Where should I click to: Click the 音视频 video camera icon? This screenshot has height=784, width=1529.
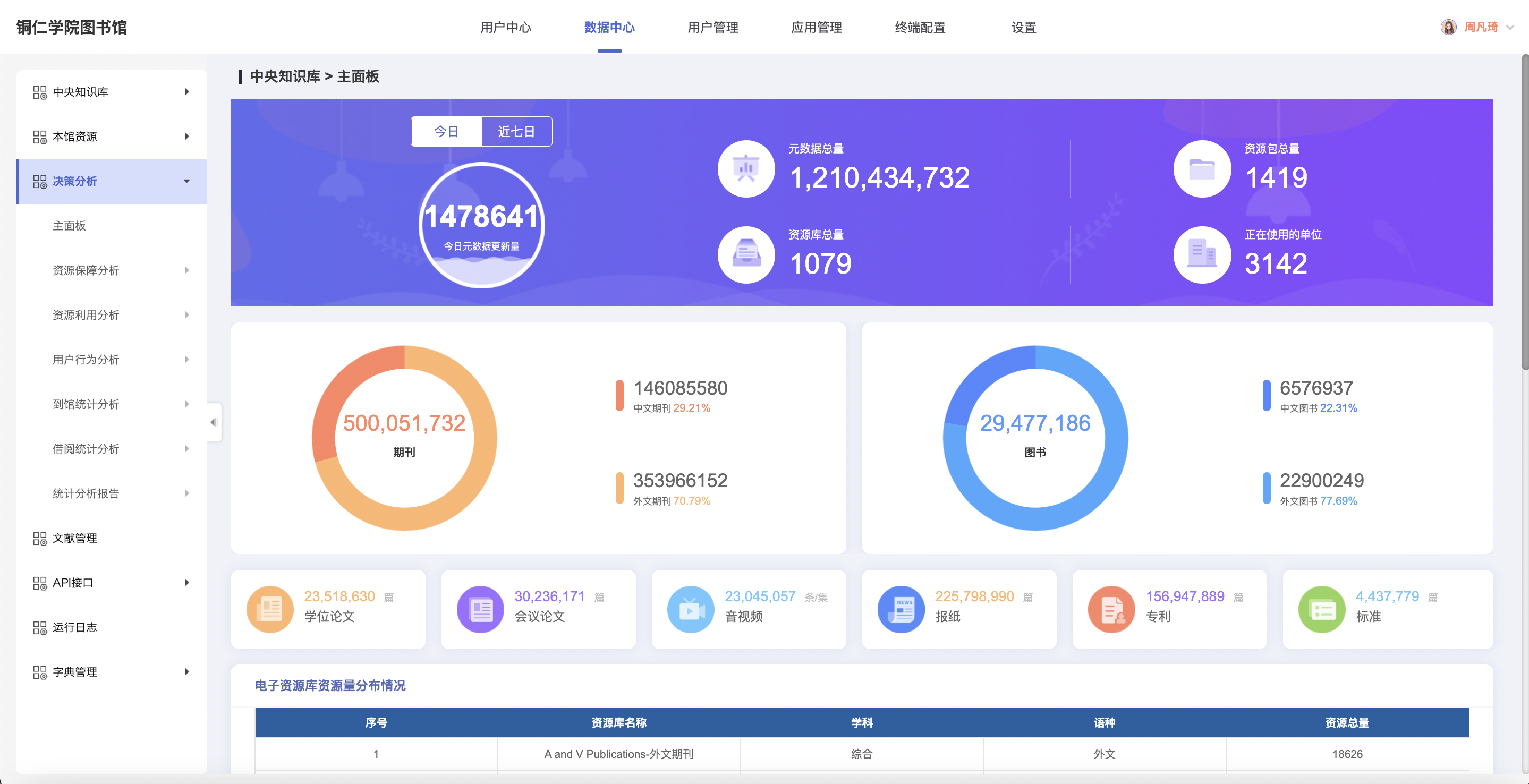click(690, 609)
